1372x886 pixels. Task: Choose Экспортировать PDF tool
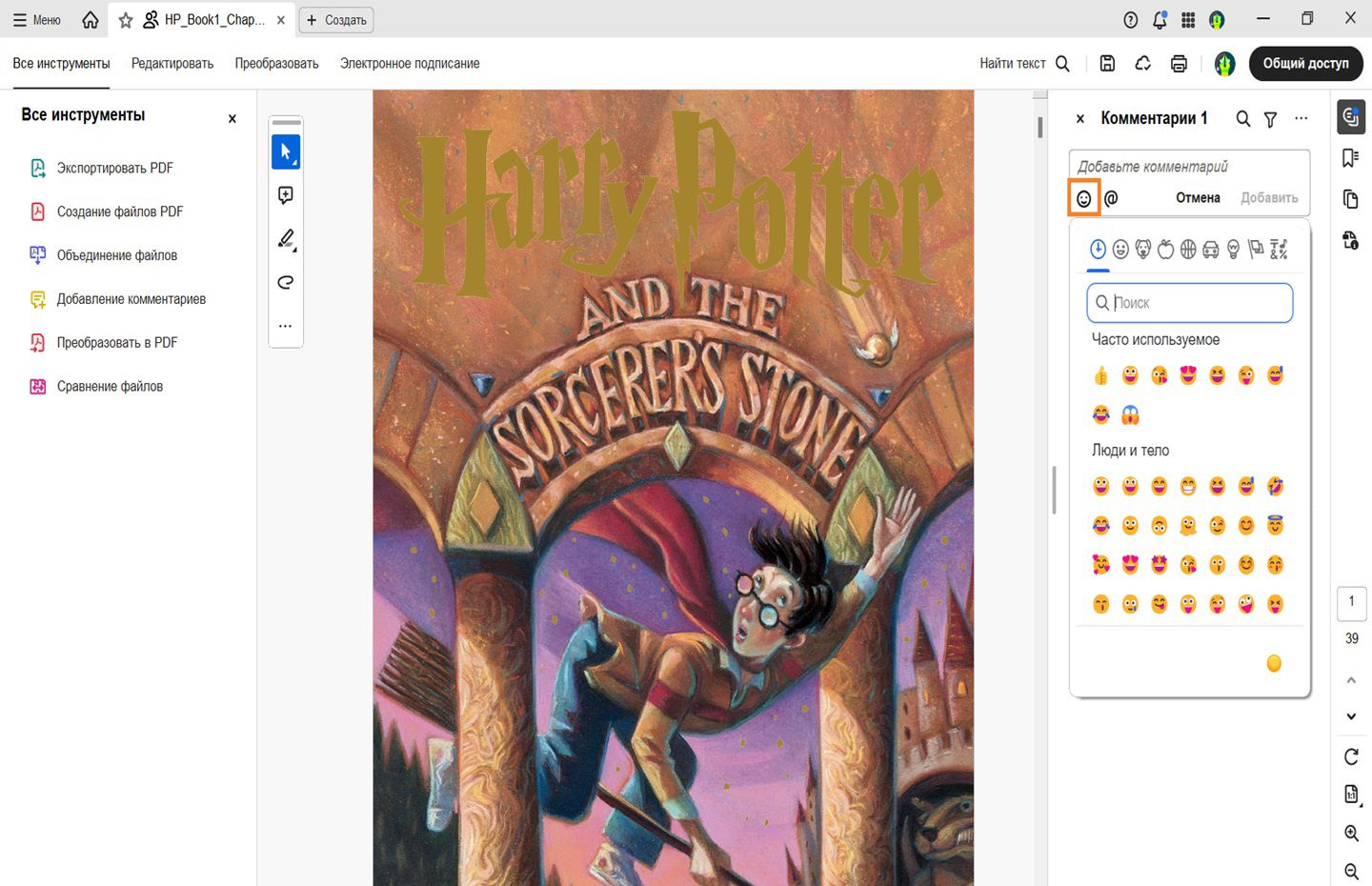[102, 169]
